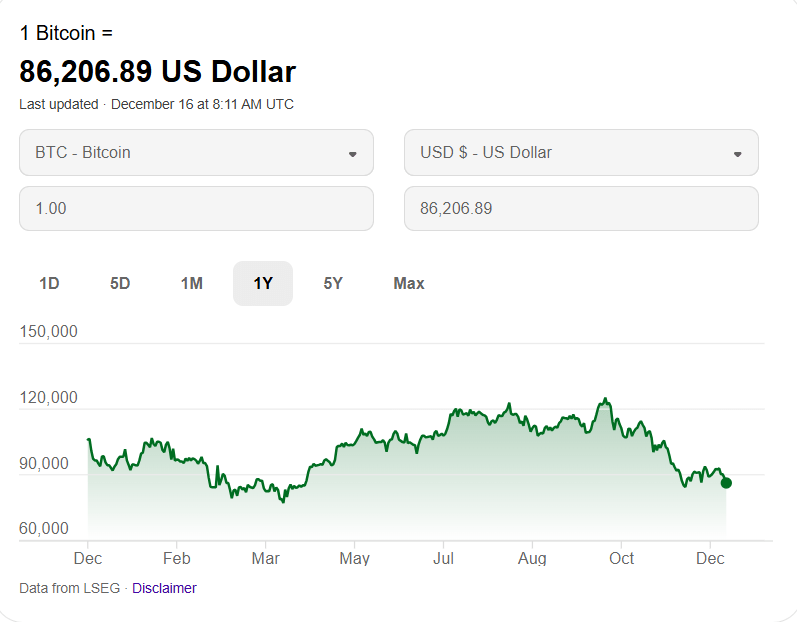This screenshot has height=622, width=797.
Task: Click the 120,000 gridline label
Action: point(48,397)
